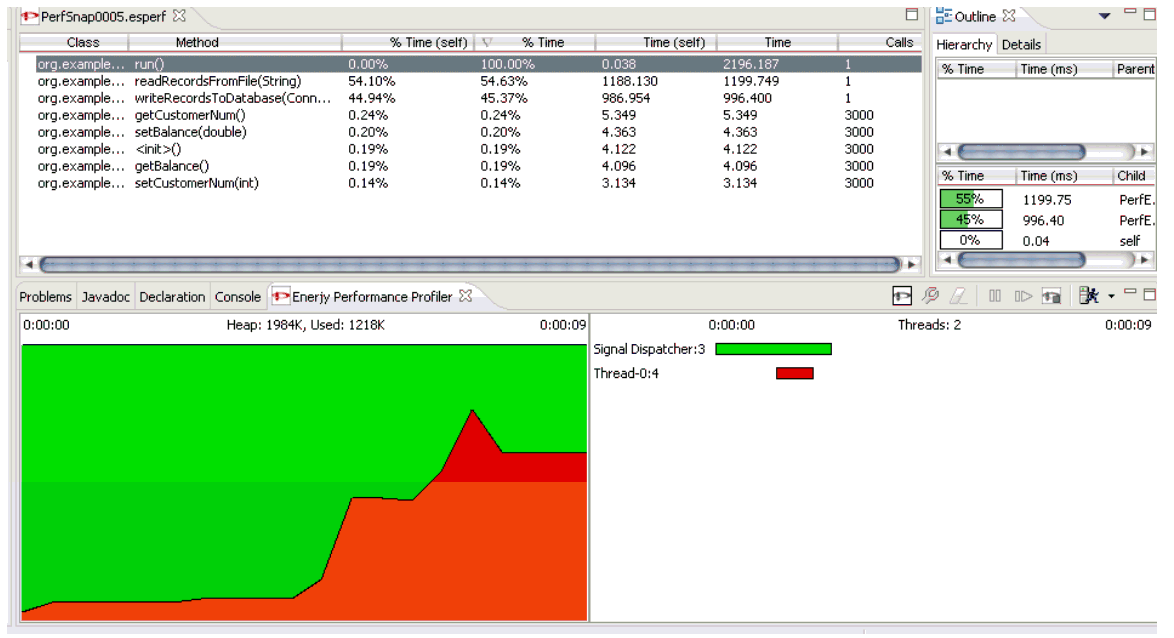This screenshot has height=638, width=1174.
Task: Resume profiling with the step-play icon
Action: pos(1022,296)
